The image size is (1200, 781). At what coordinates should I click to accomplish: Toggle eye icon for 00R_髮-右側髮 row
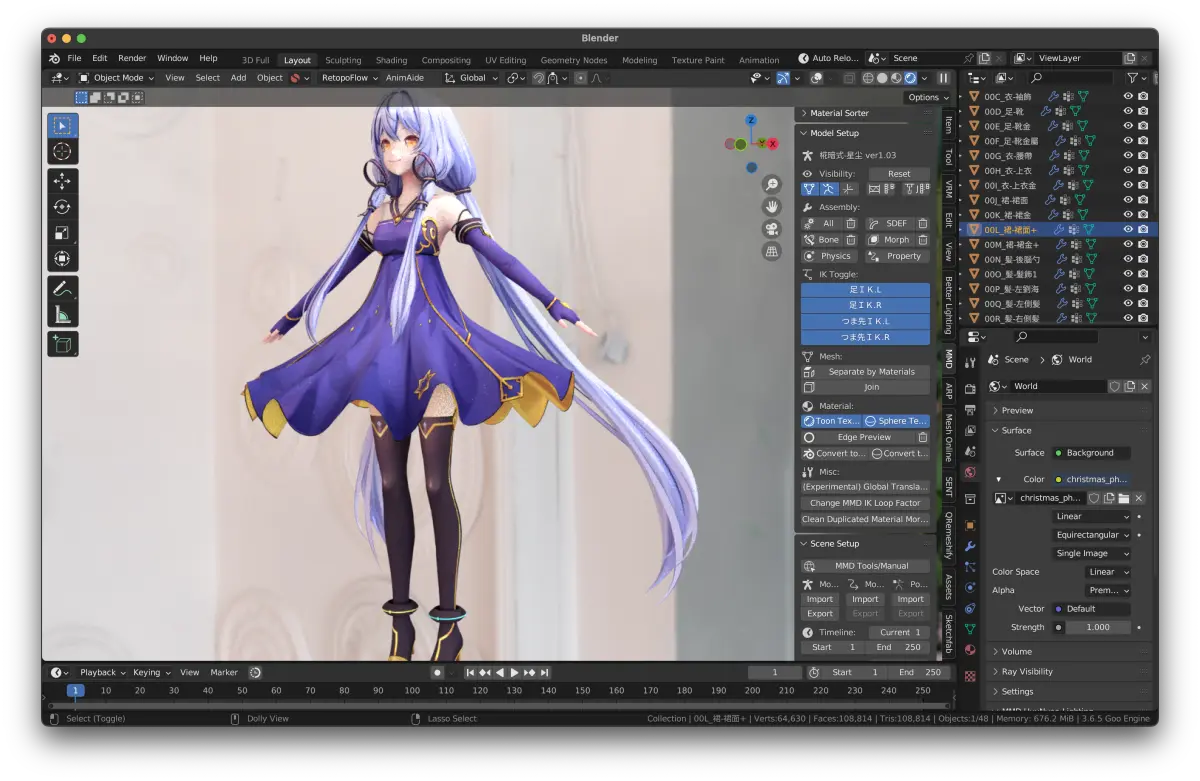point(1128,318)
